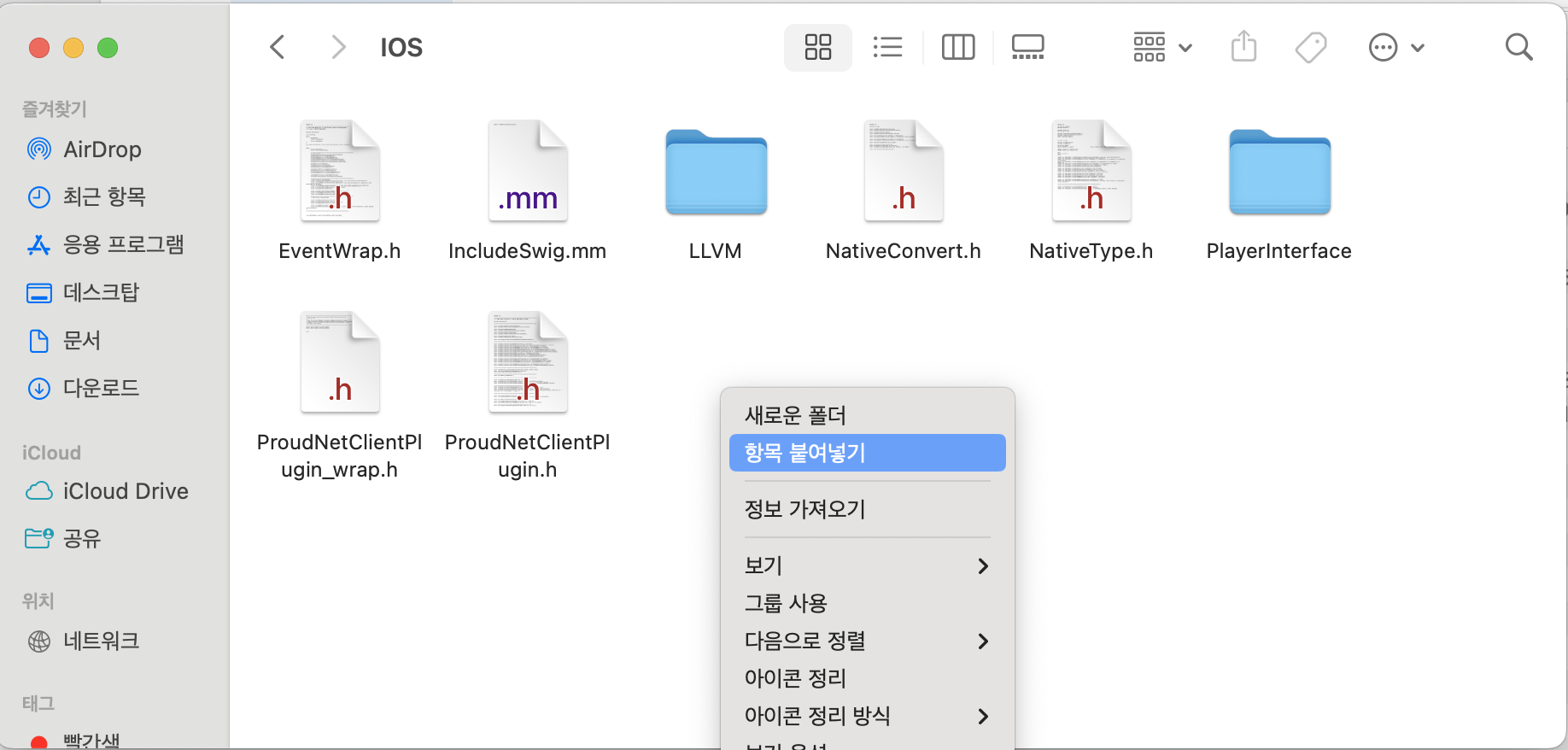Viewport: 1568px width, 750px height.
Task: Switch to gallery view
Action: coord(1027,47)
